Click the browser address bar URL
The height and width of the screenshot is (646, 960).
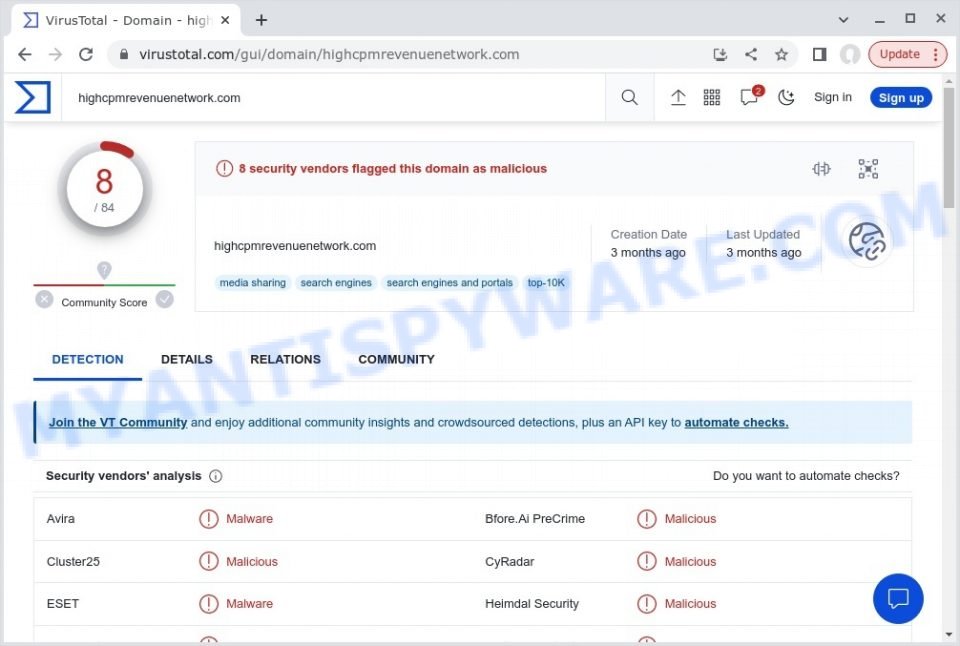coord(329,54)
